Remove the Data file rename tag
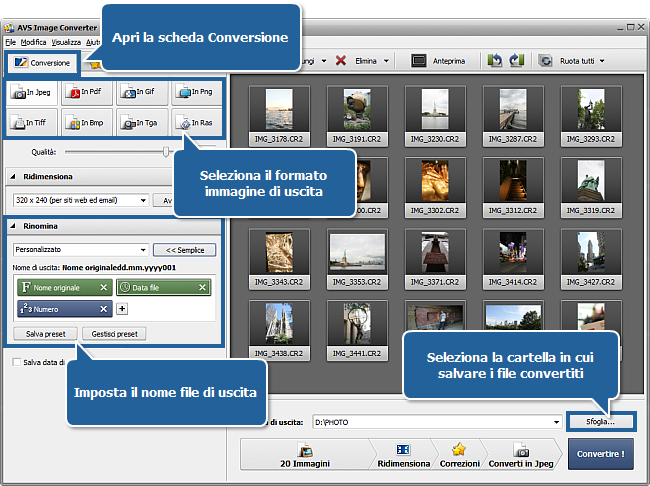Image resolution: width=650 pixels, height=486 pixels. coord(202,288)
